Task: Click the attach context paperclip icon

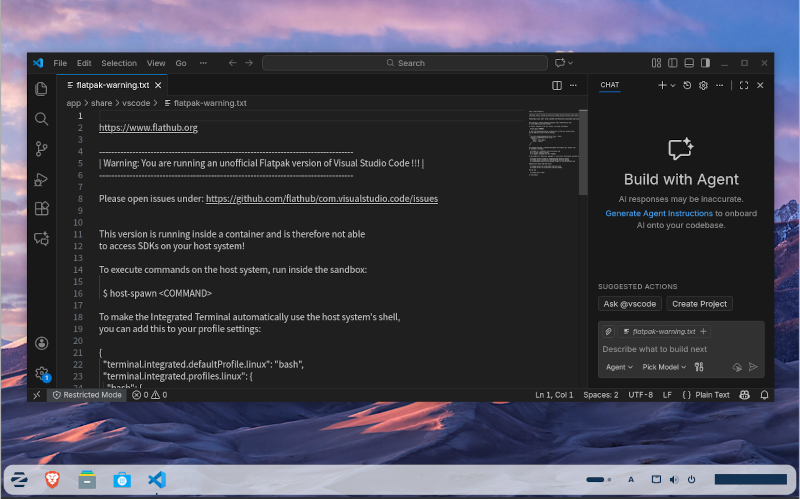Action: 609,332
